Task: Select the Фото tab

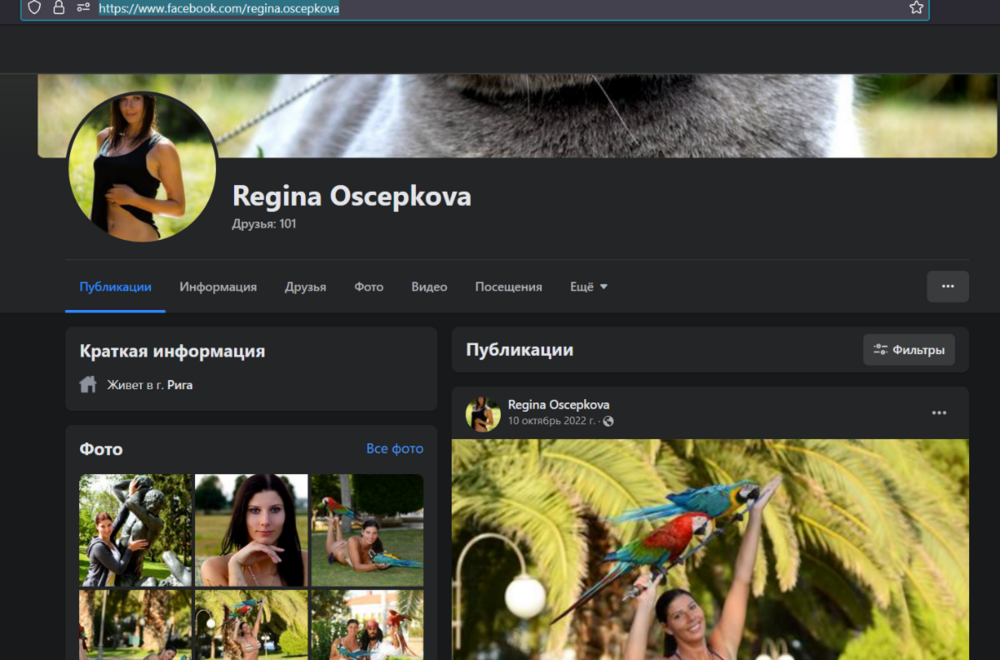Action: coord(368,287)
